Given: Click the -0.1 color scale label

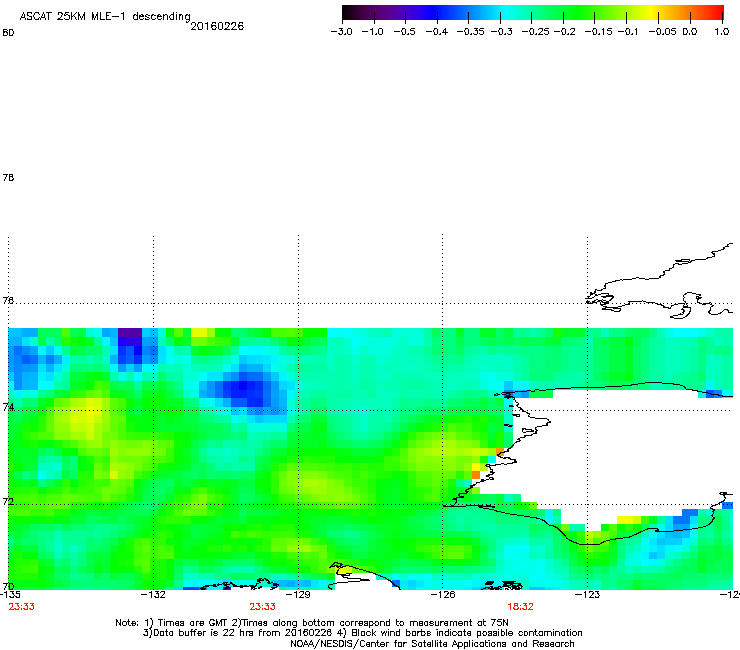Looking at the screenshot, I should (x=627, y=32).
